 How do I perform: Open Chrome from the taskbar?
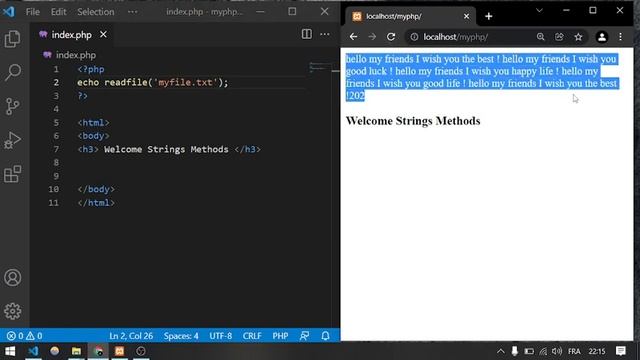[98, 351]
